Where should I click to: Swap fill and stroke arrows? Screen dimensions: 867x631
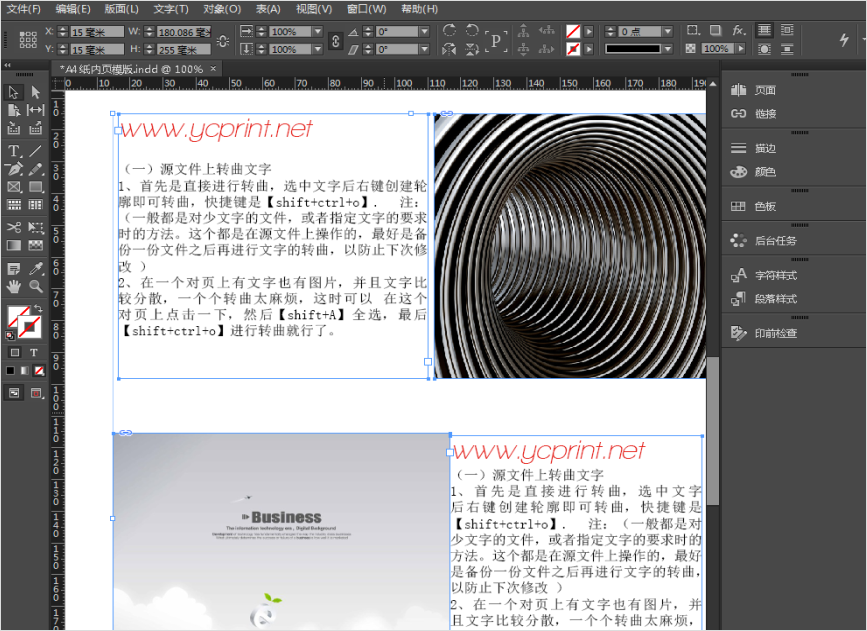pyautogui.click(x=37, y=307)
